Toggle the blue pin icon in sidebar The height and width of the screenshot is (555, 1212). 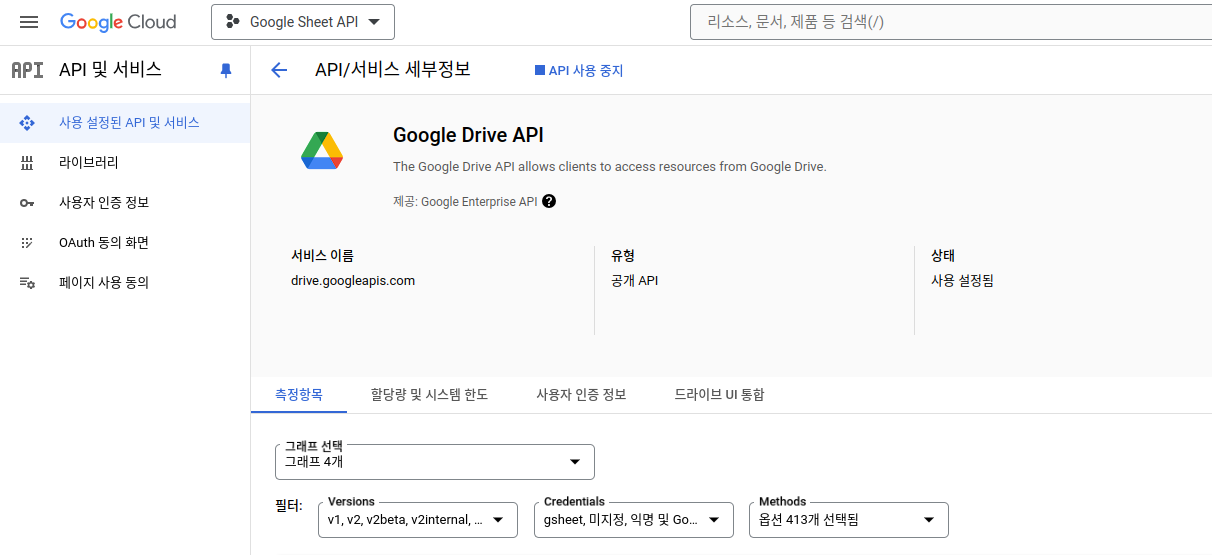[x=226, y=70]
